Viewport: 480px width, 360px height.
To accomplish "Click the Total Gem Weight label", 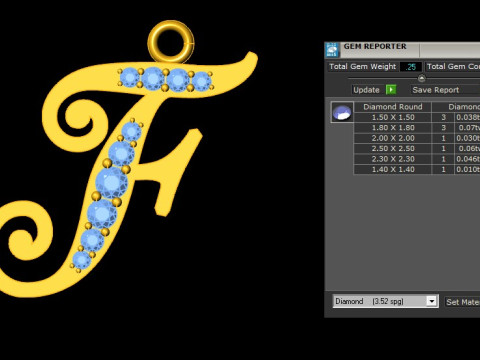I will [x=362, y=67].
